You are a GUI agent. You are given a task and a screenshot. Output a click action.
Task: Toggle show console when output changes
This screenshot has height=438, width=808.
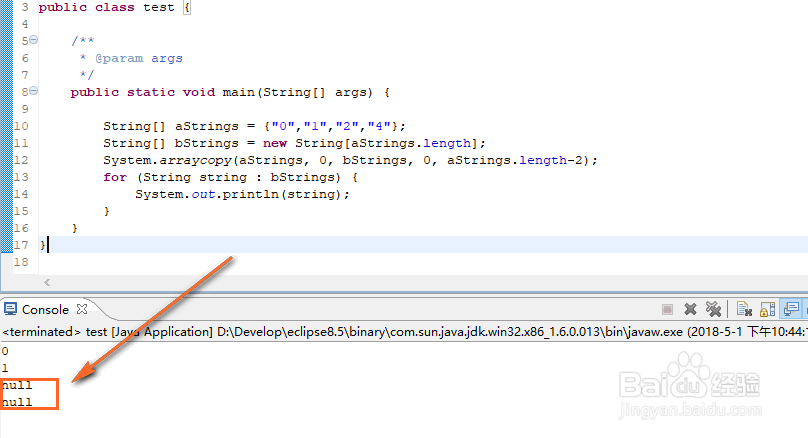[x=791, y=309]
